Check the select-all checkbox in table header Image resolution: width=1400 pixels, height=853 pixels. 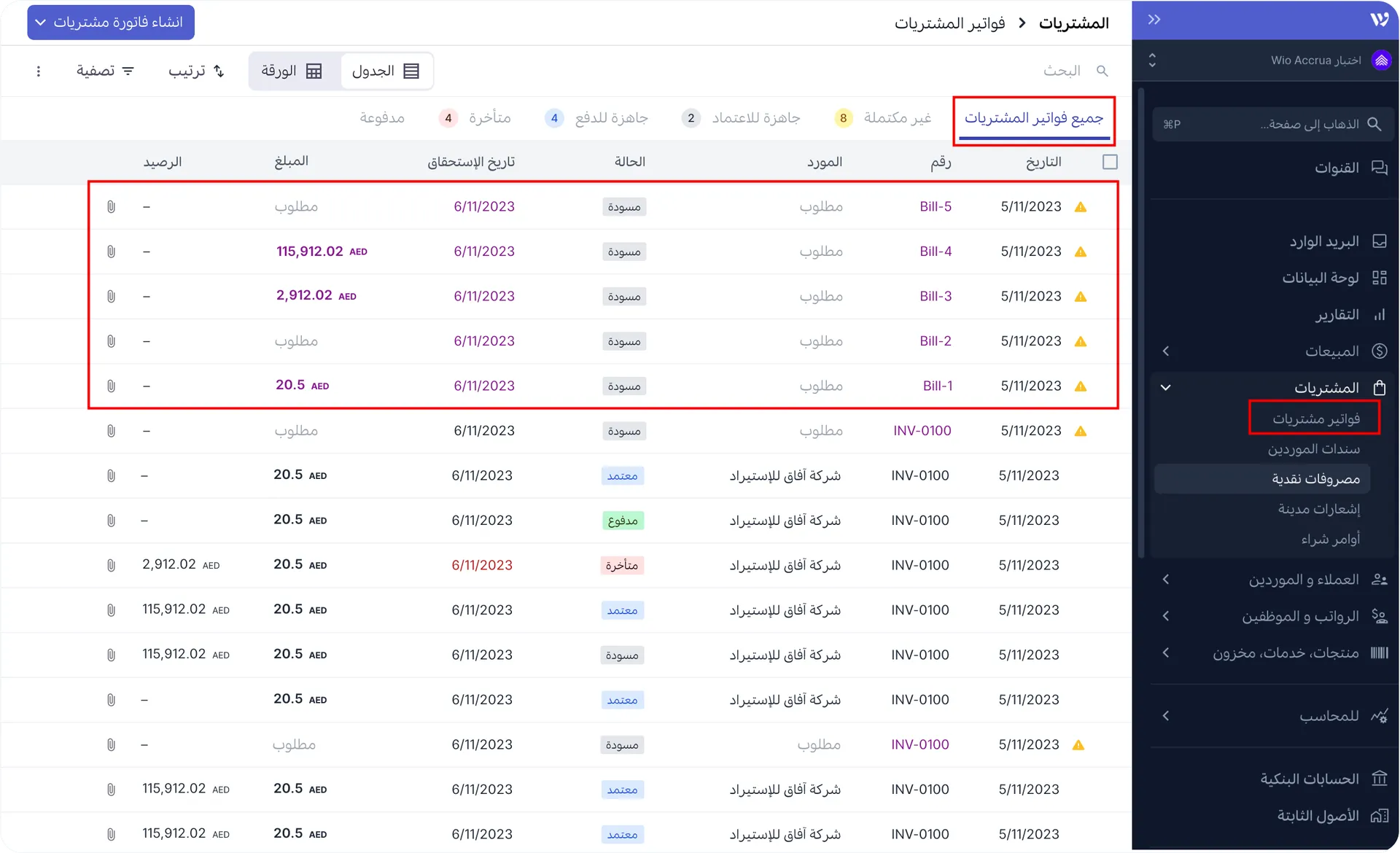(x=1110, y=161)
